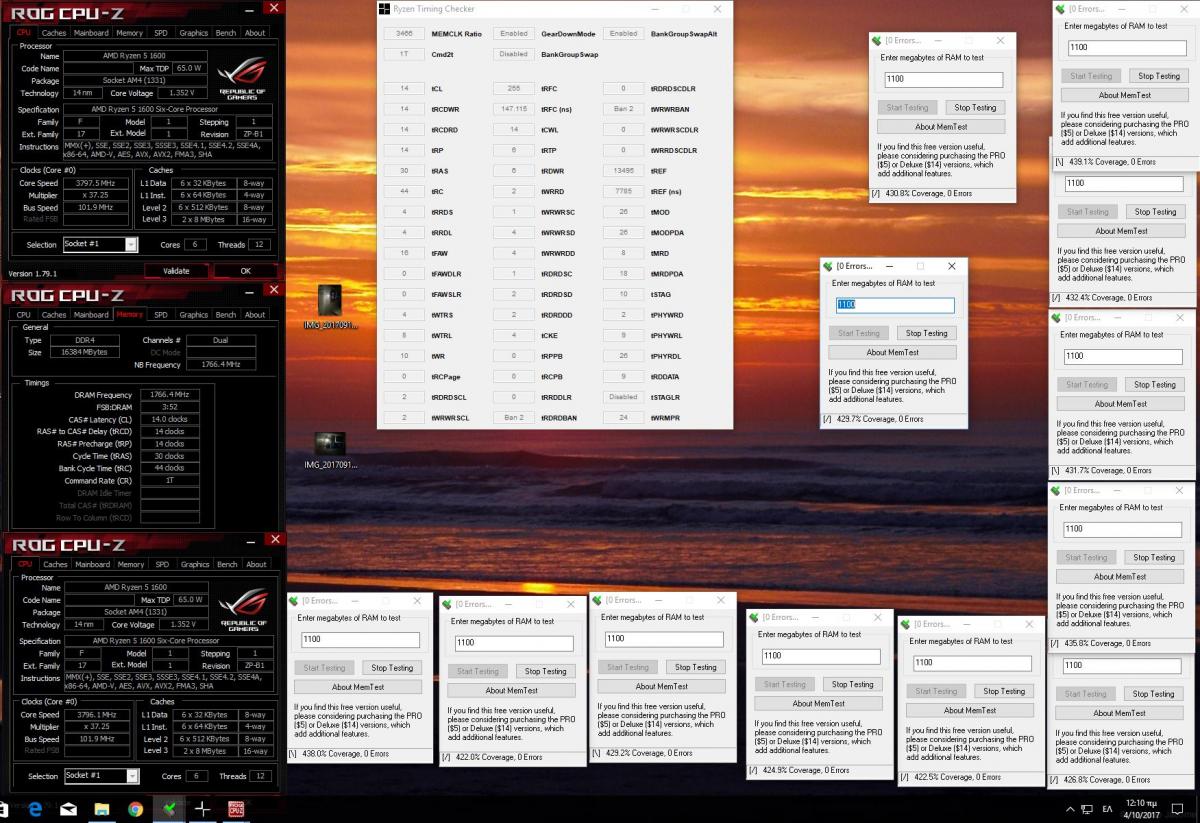
Task: Open About MemTest in the 422.5% coverage window
Action: point(969,711)
